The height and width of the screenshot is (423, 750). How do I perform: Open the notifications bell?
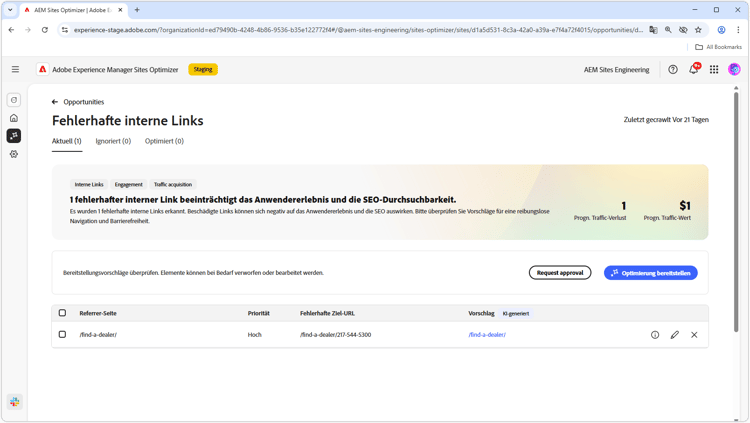694,69
